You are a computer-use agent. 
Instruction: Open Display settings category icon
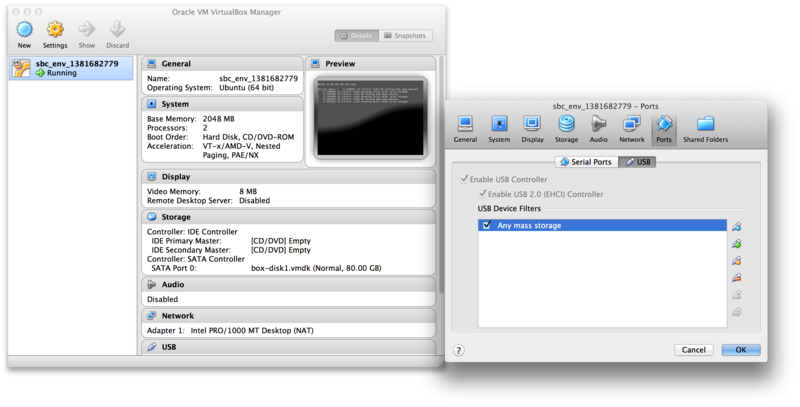pyautogui.click(x=532, y=129)
